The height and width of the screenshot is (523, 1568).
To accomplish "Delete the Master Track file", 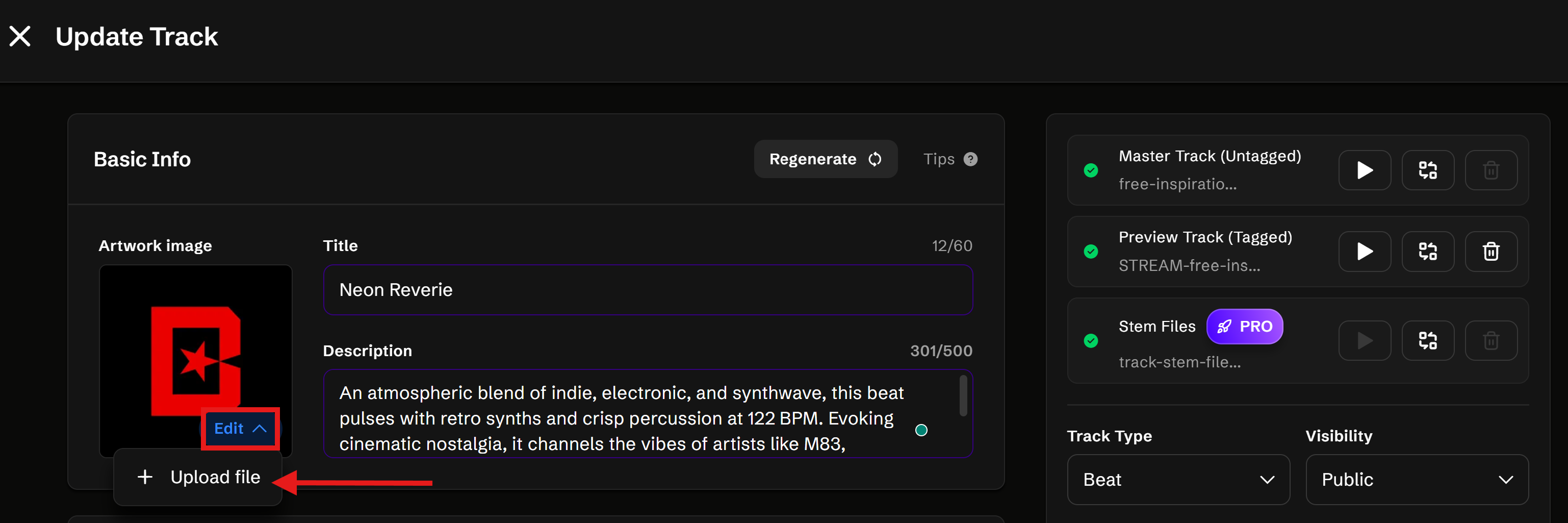I will point(1490,170).
